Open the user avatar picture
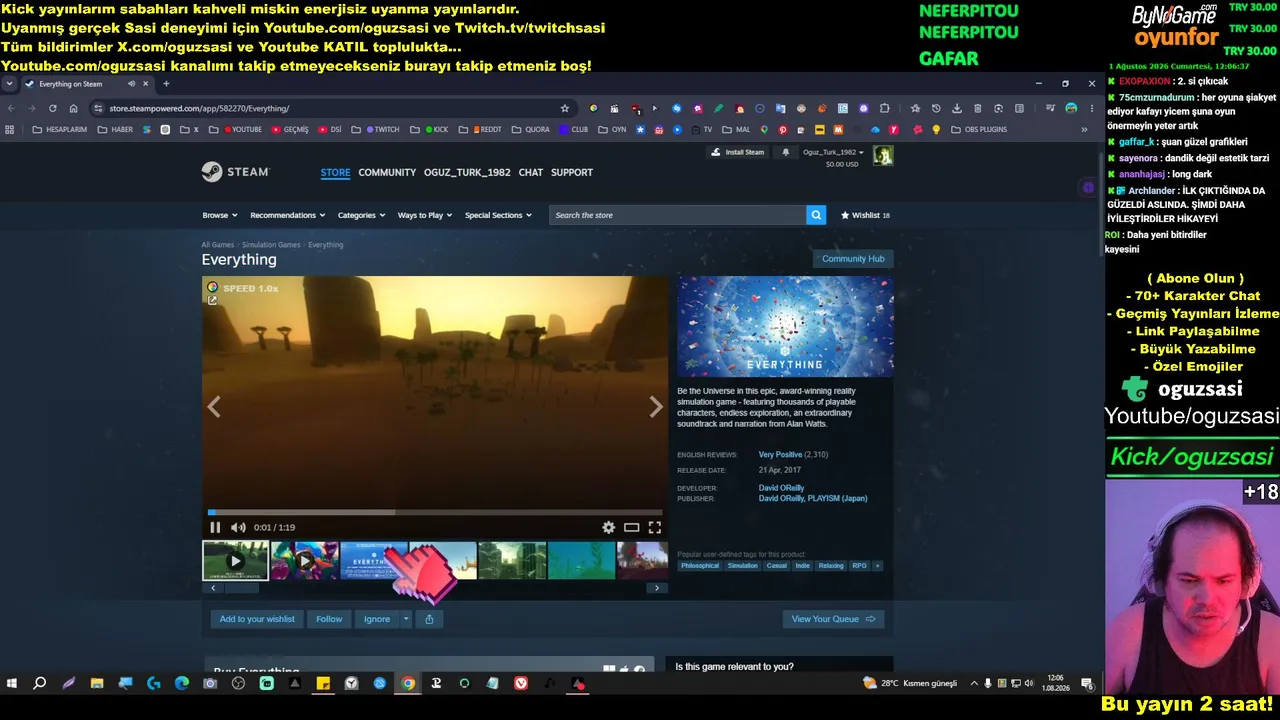This screenshot has width=1280, height=720. (883, 156)
